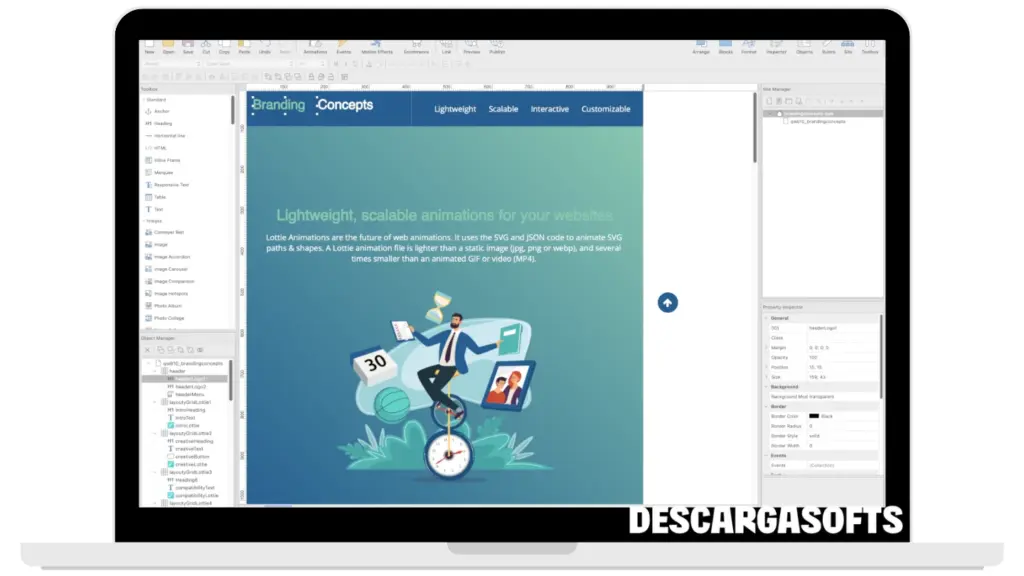The height and width of the screenshot is (576, 1024).
Task: Click the Customizable navigation item
Action: 606,109
